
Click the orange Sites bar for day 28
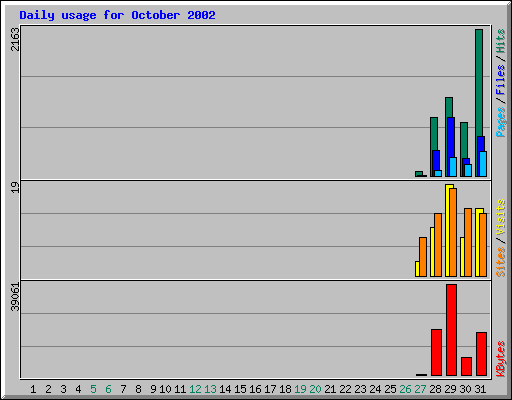[438, 245]
